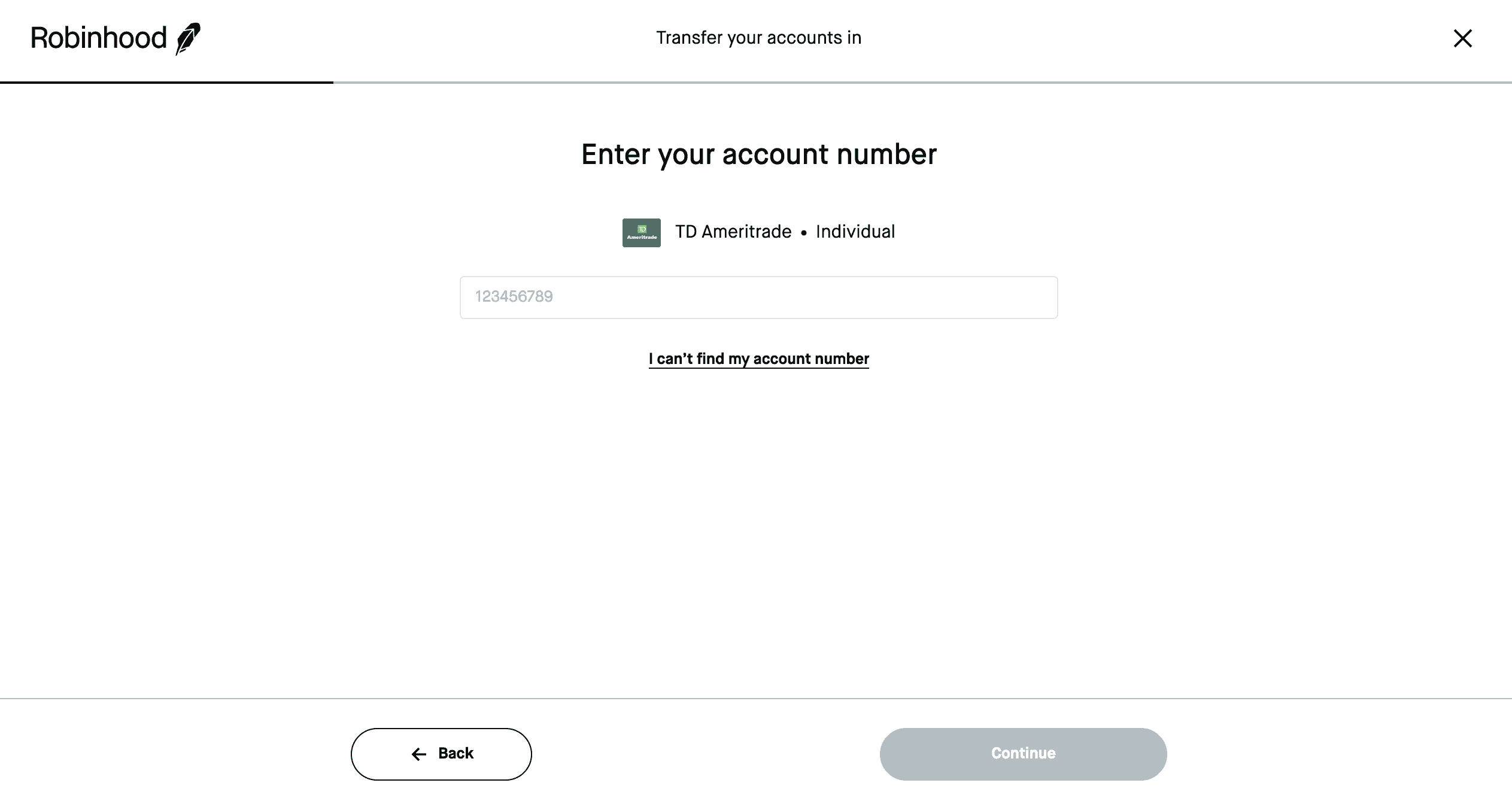
Task: Click the 123456789 placeholder text
Action: click(x=514, y=297)
